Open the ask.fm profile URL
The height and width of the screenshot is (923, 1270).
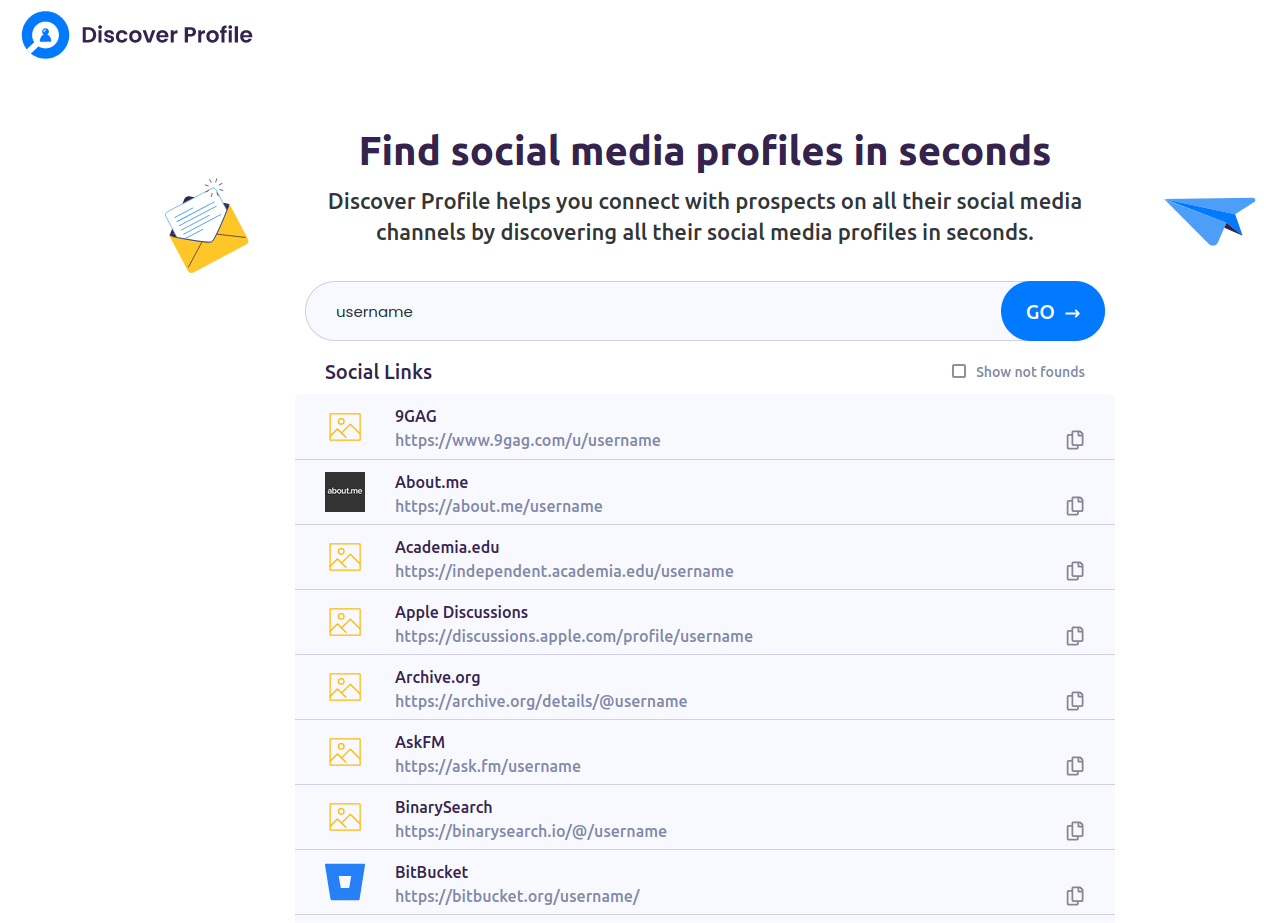tap(487, 766)
